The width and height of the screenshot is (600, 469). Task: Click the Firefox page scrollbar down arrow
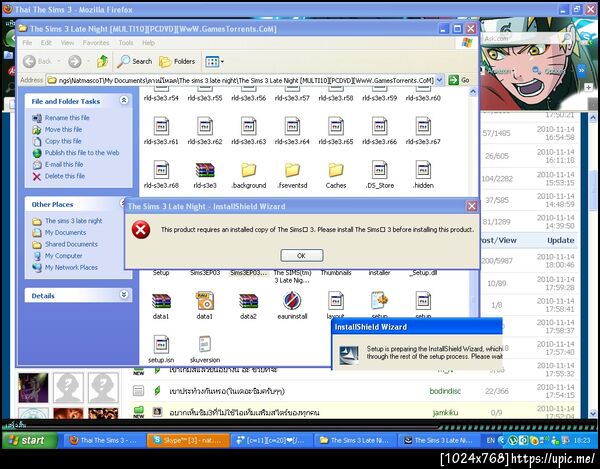[593, 413]
